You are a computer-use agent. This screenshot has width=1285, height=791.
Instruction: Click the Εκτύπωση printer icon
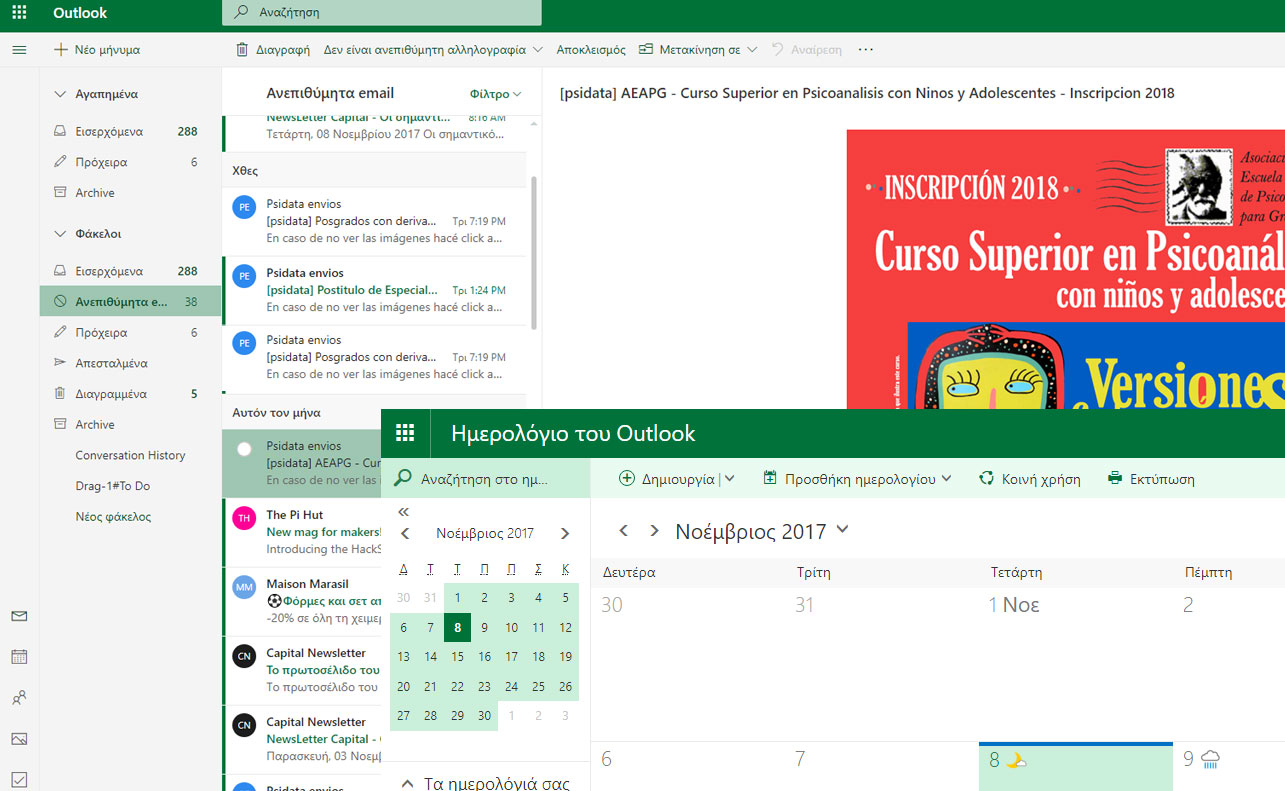coord(1115,478)
